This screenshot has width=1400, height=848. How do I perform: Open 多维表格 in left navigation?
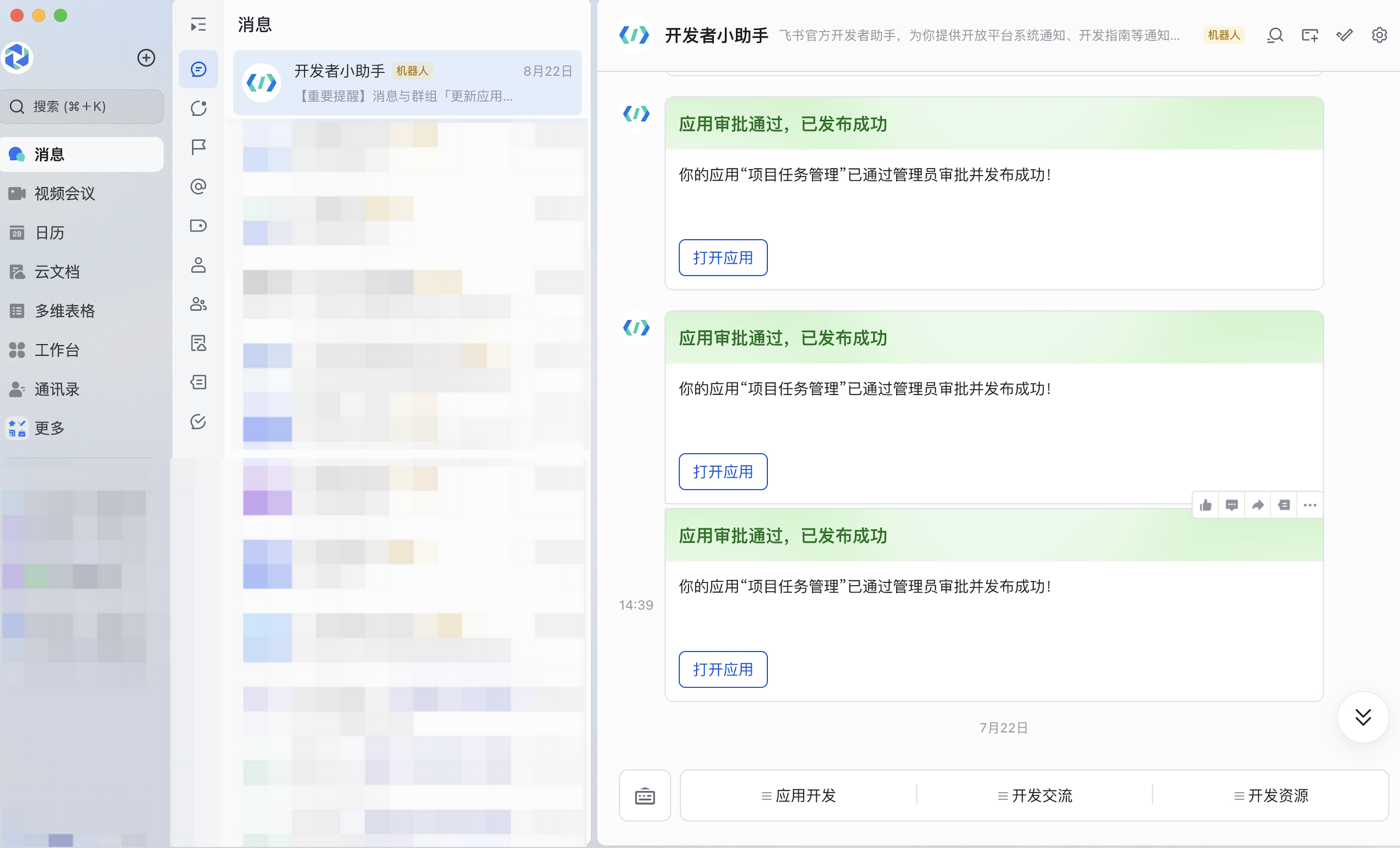coord(82,311)
